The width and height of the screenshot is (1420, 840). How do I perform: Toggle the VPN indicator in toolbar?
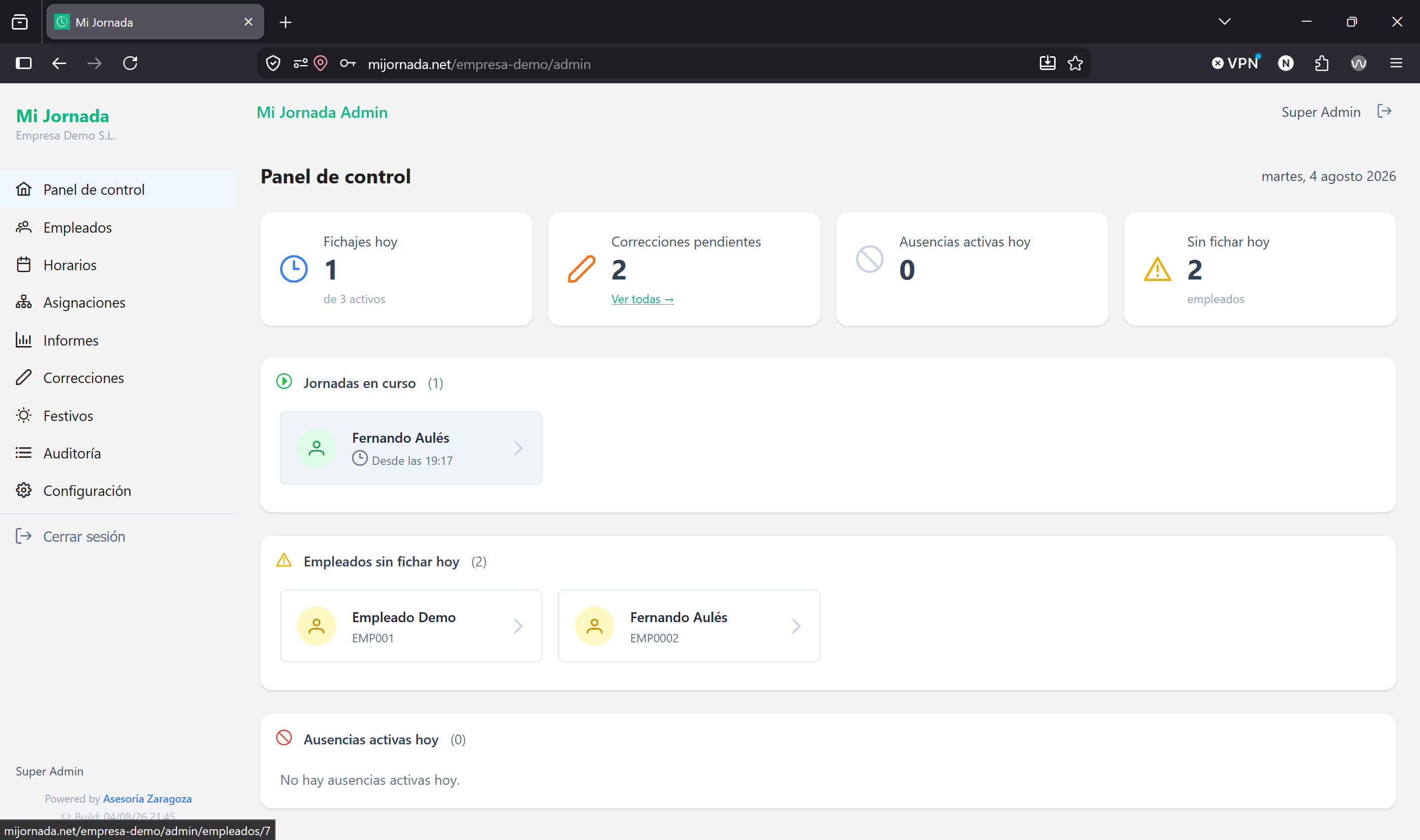(1236, 63)
